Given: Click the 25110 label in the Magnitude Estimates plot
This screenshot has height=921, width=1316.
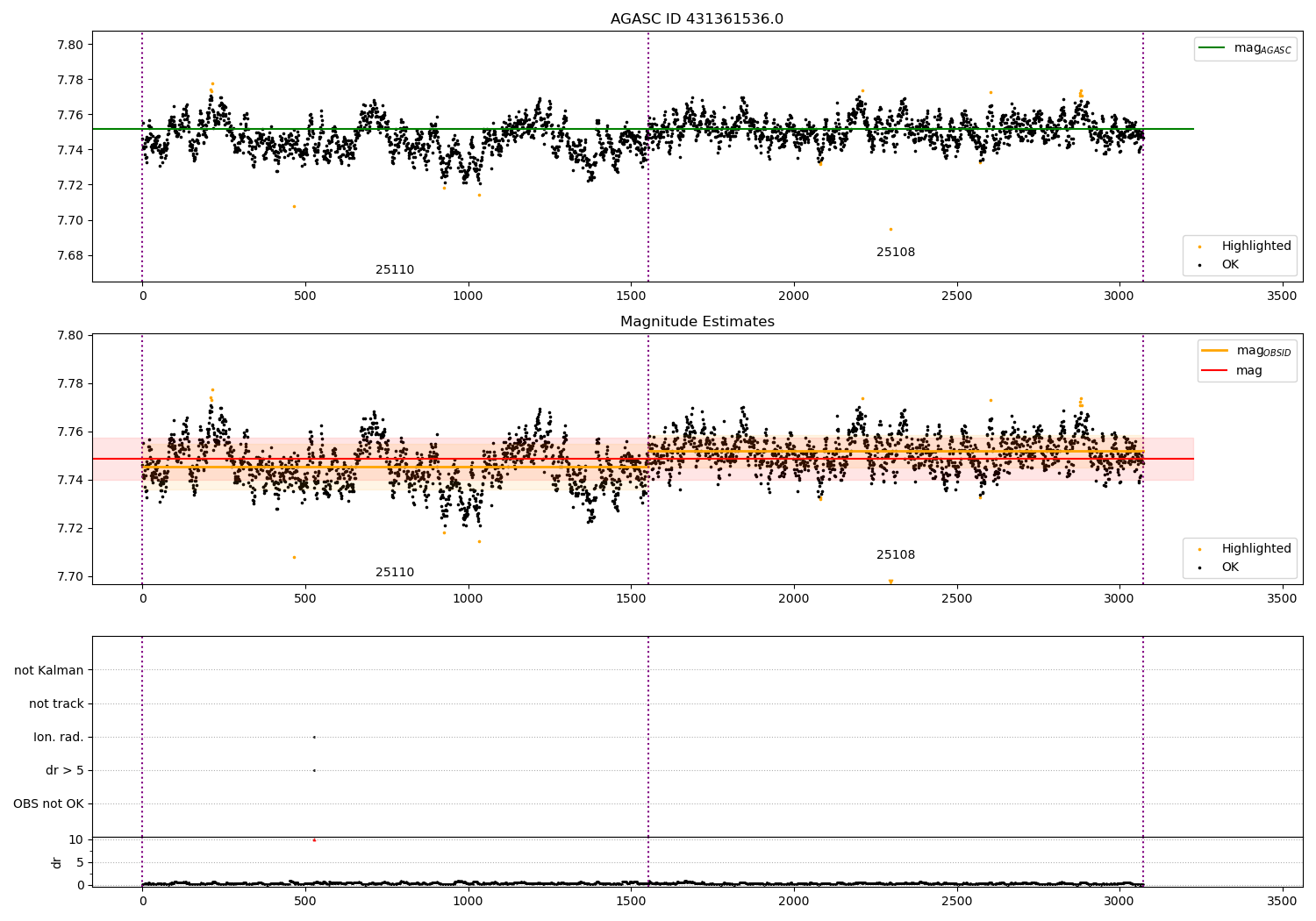Looking at the screenshot, I should [x=395, y=573].
